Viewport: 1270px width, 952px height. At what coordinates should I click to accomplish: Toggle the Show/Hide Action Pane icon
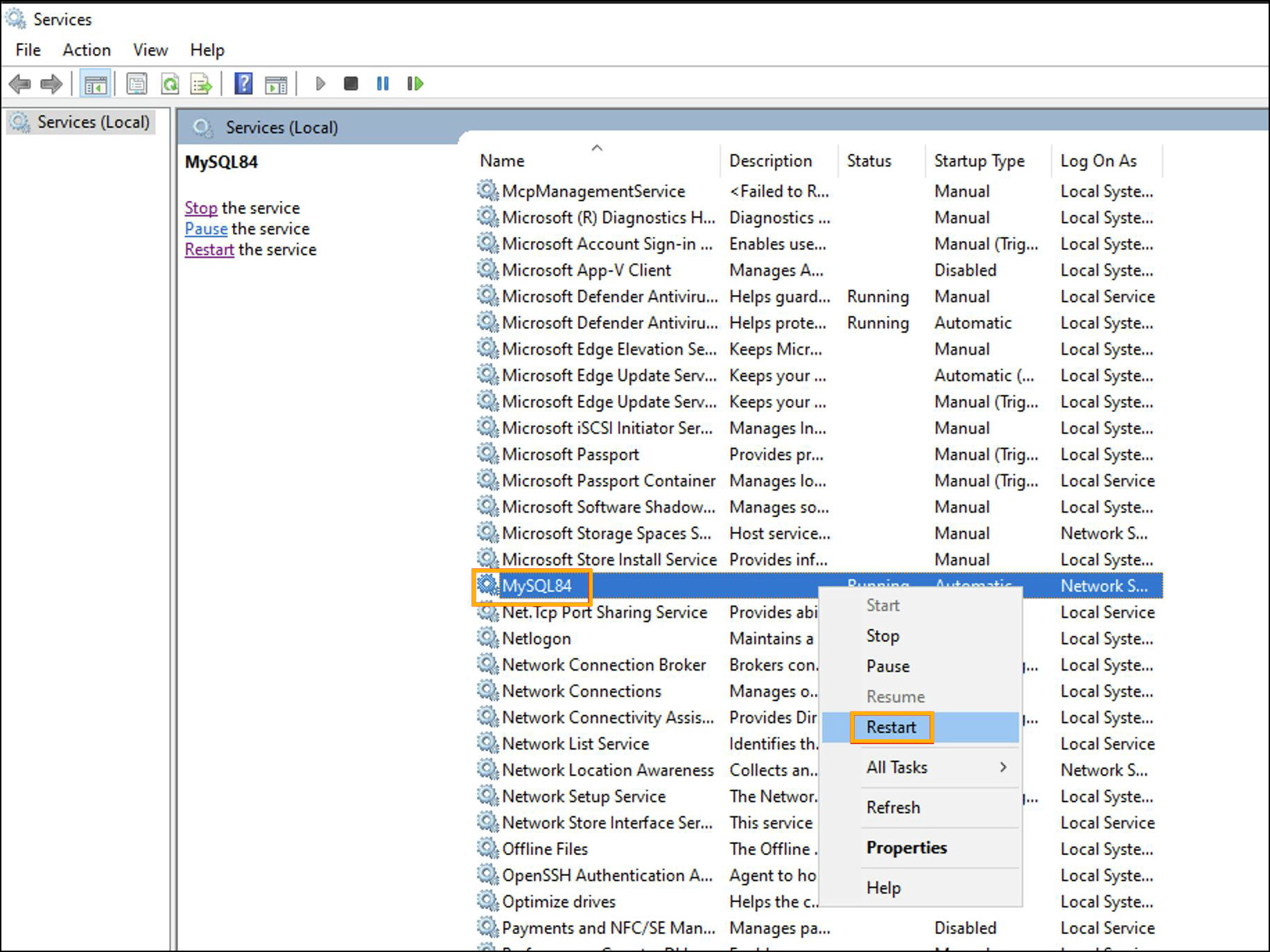(276, 85)
